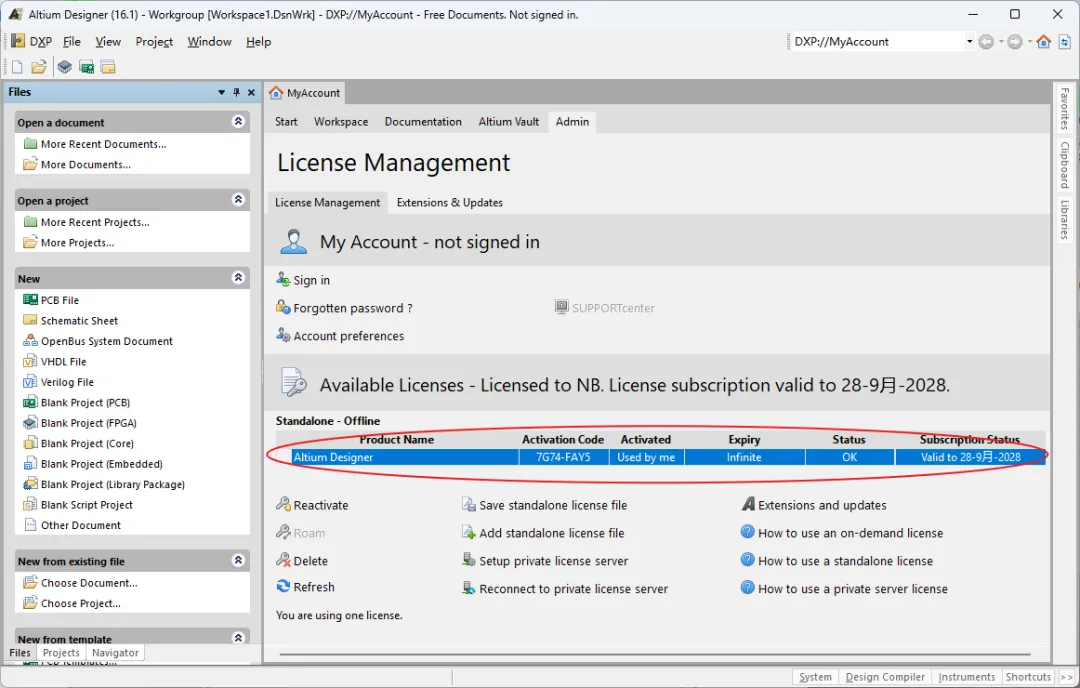Screen dimensions: 1080x688
Task: Open the File menu
Action: pyautogui.click(x=72, y=41)
